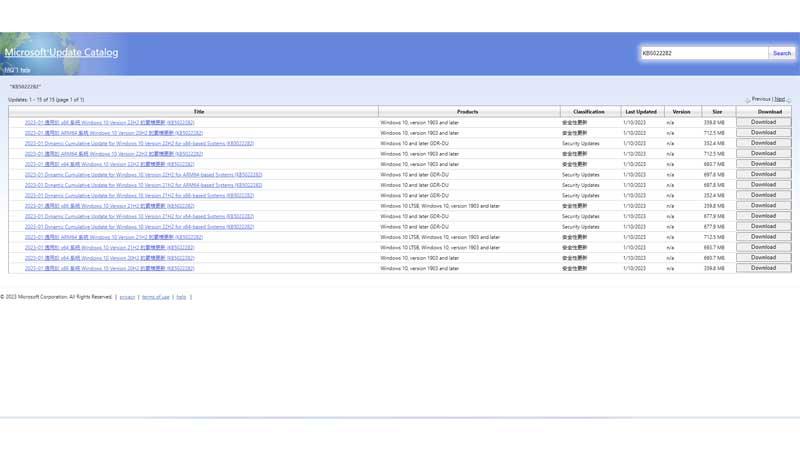Download the x64 Version 20H2 Chinese update
800x450 pixels.
763,258
